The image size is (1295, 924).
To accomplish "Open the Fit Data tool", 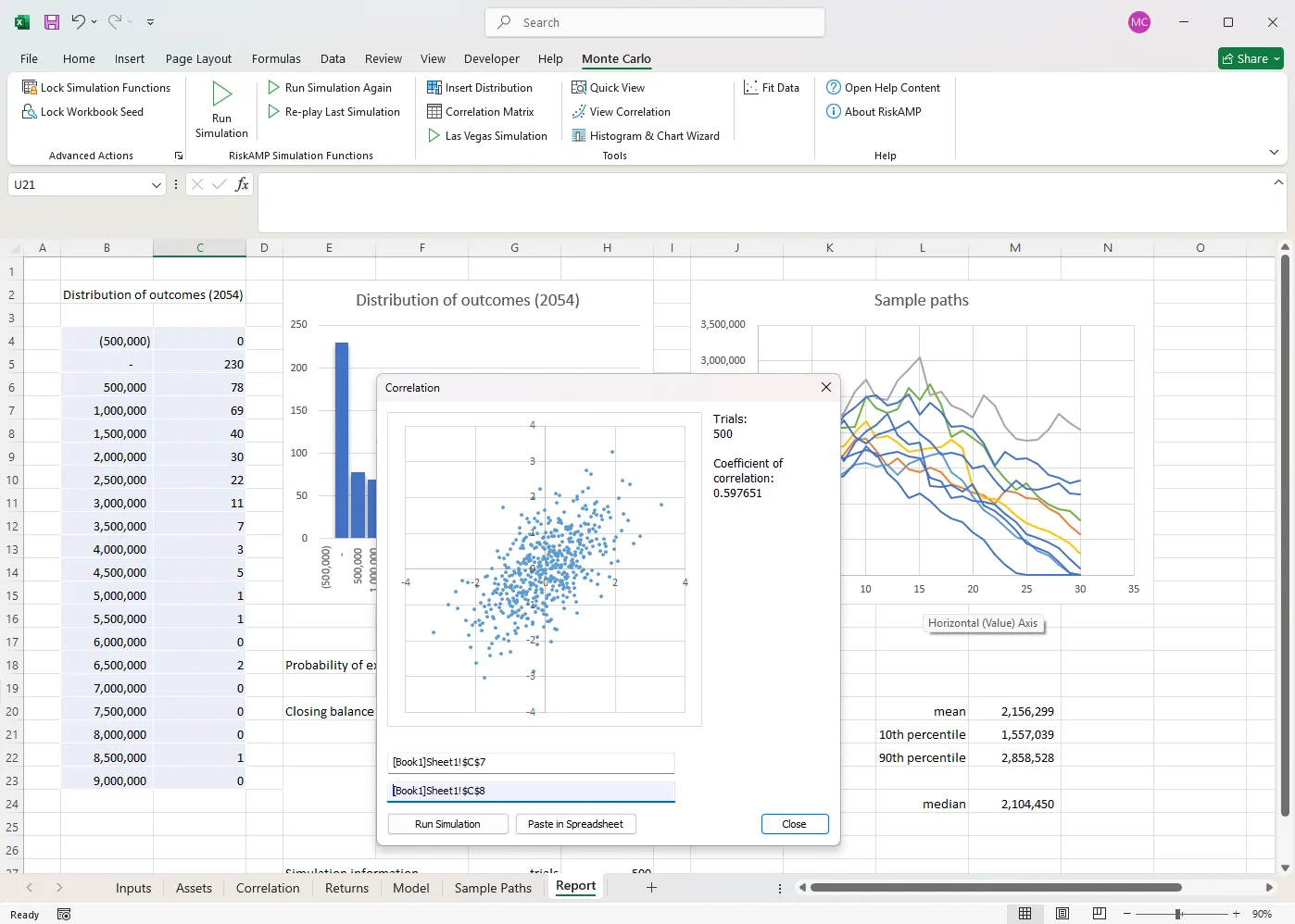I will click(x=772, y=87).
